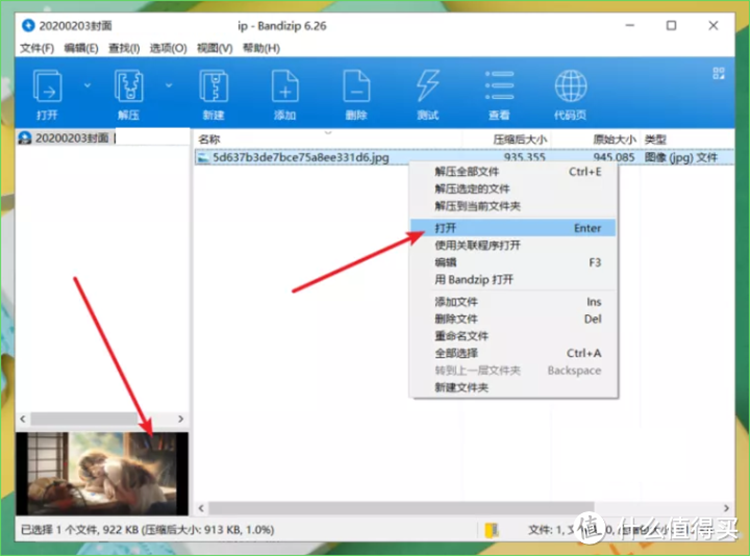Click the 删除 (Delete) toolbar icon

click(x=356, y=86)
